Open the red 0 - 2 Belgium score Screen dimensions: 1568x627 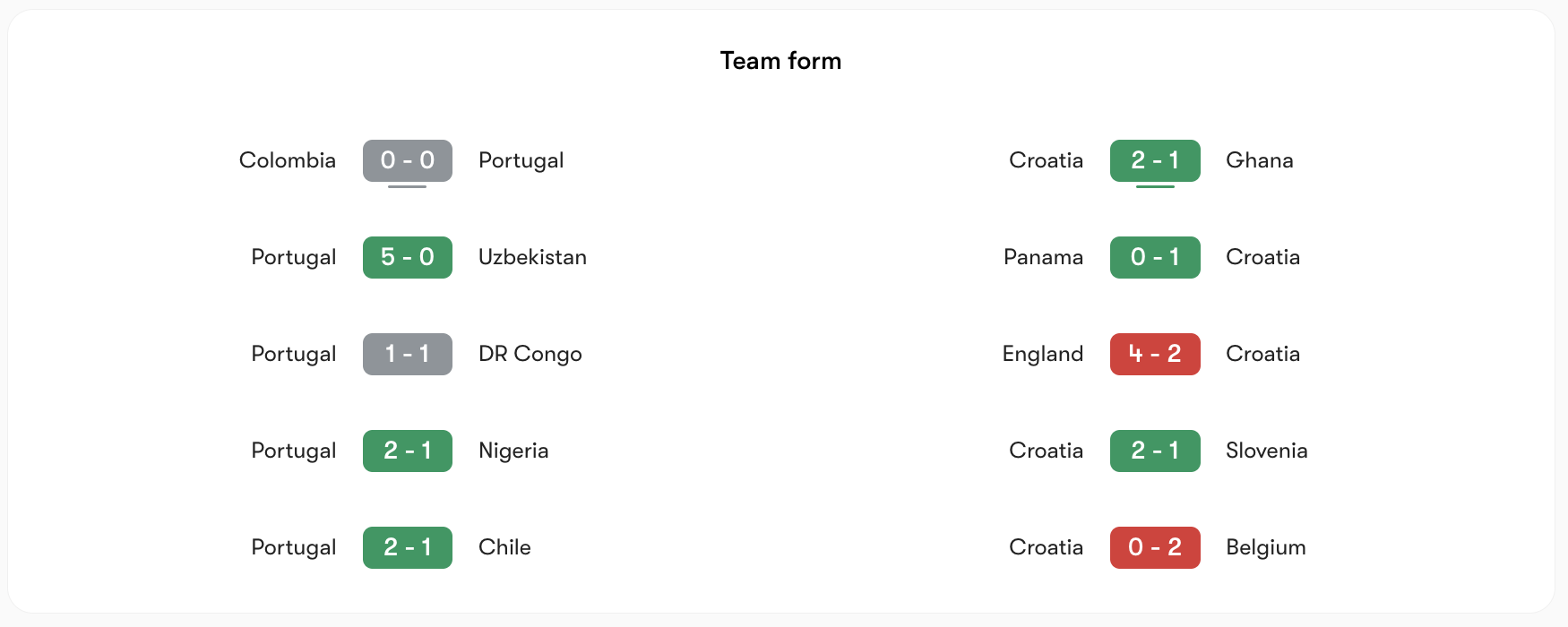coord(1155,547)
